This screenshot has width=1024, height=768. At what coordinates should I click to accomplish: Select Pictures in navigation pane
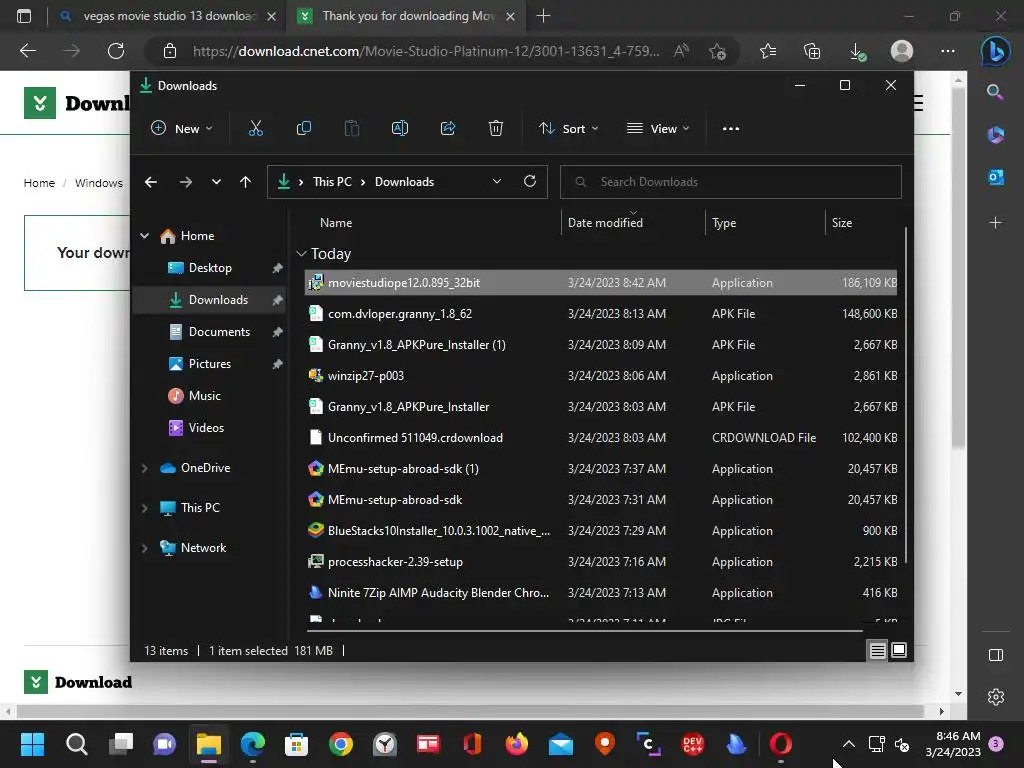click(x=209, y=364)
